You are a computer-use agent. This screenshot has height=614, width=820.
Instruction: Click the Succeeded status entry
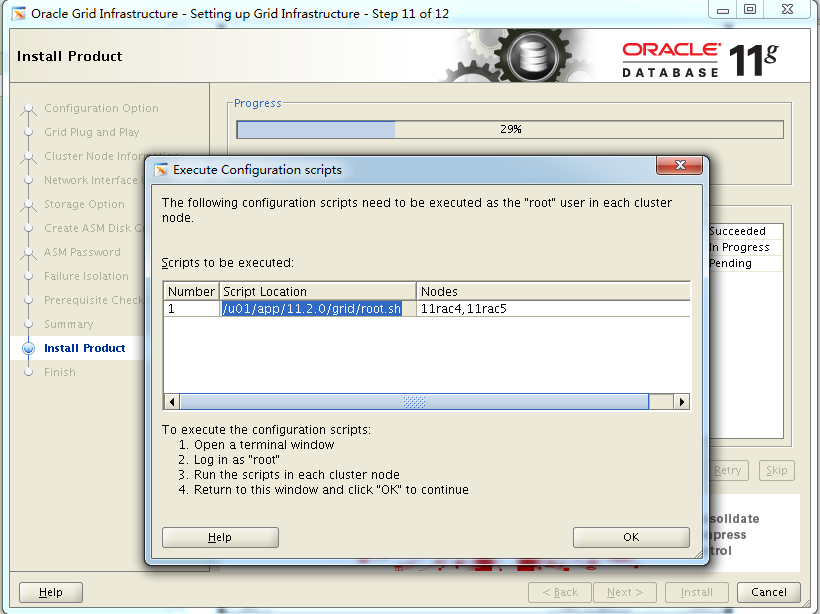[x=737, y=231]
